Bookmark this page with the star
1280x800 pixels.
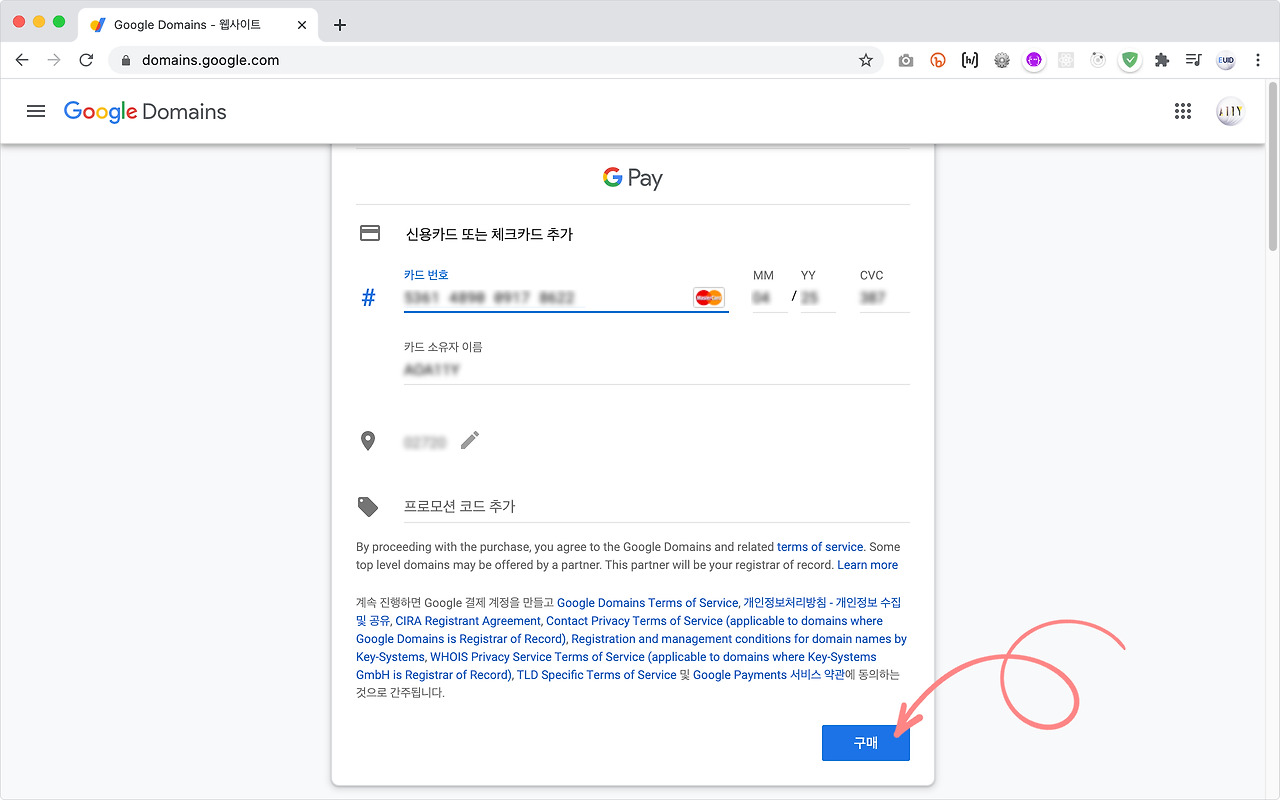[866, 60]
